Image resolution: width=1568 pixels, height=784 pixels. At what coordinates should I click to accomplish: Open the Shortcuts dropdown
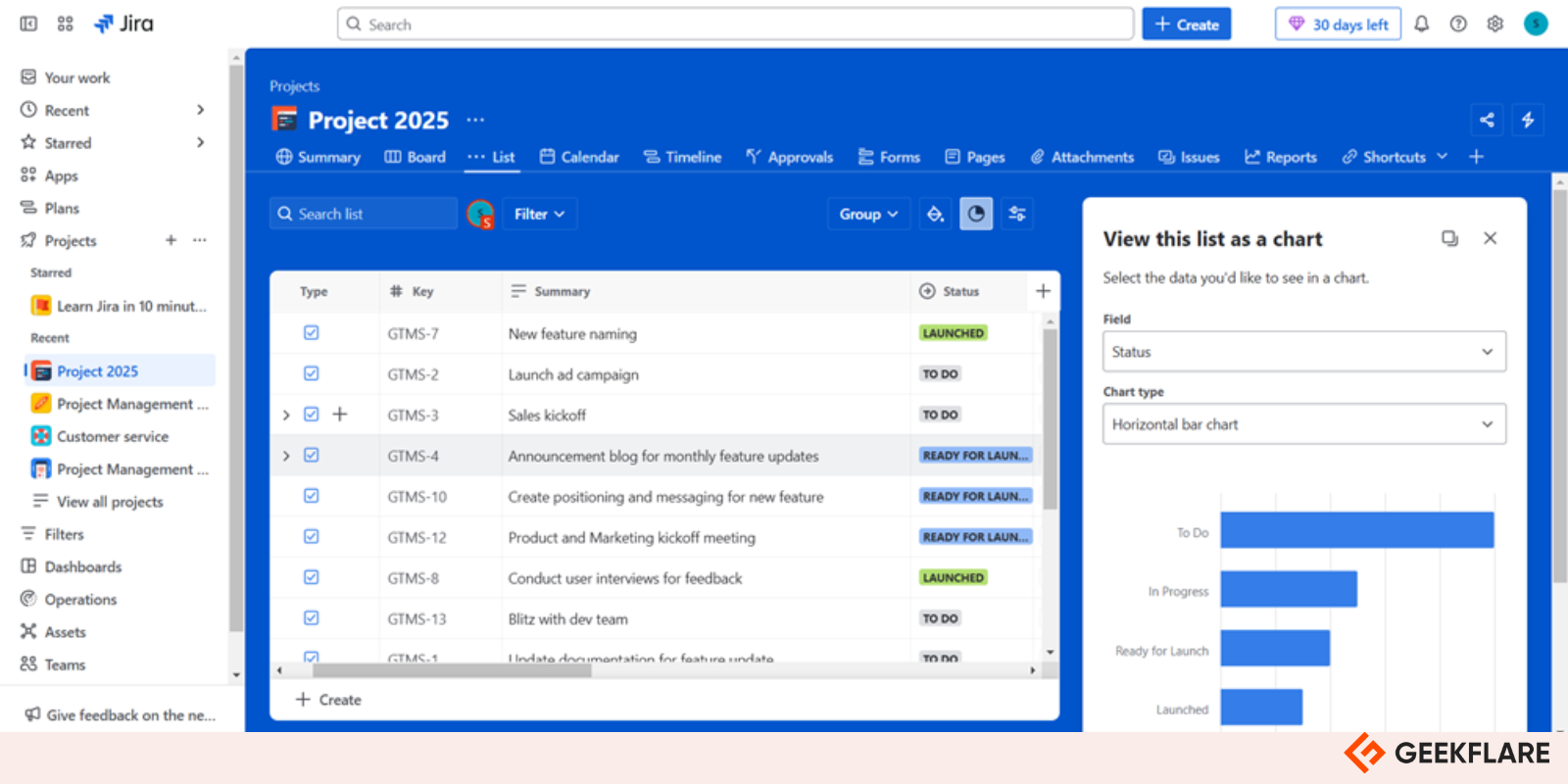click(x=1395, y=157)
